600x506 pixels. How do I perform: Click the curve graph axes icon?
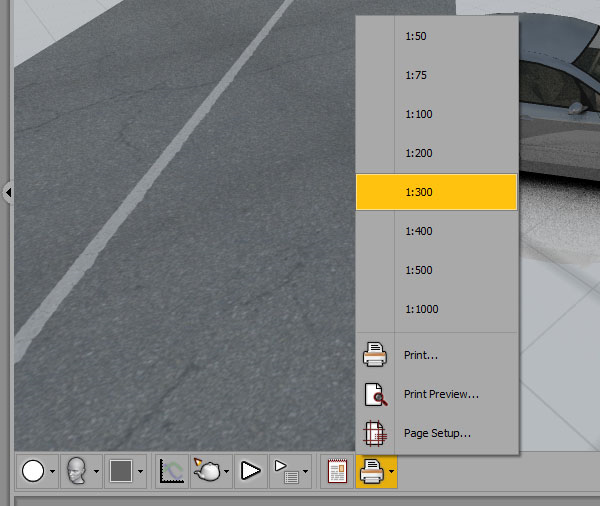172,471
